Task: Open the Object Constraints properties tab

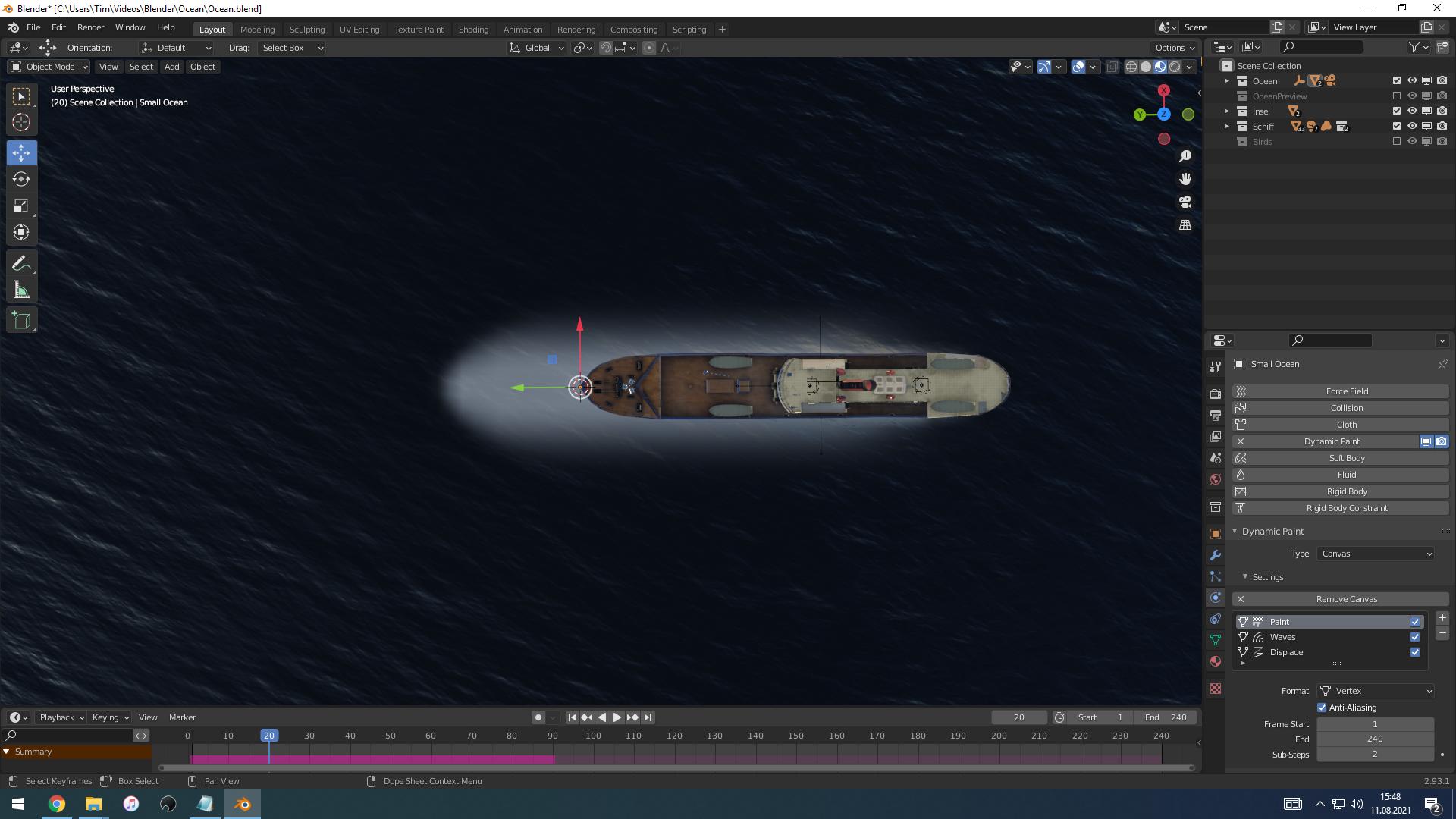Action: [1216, 619]
